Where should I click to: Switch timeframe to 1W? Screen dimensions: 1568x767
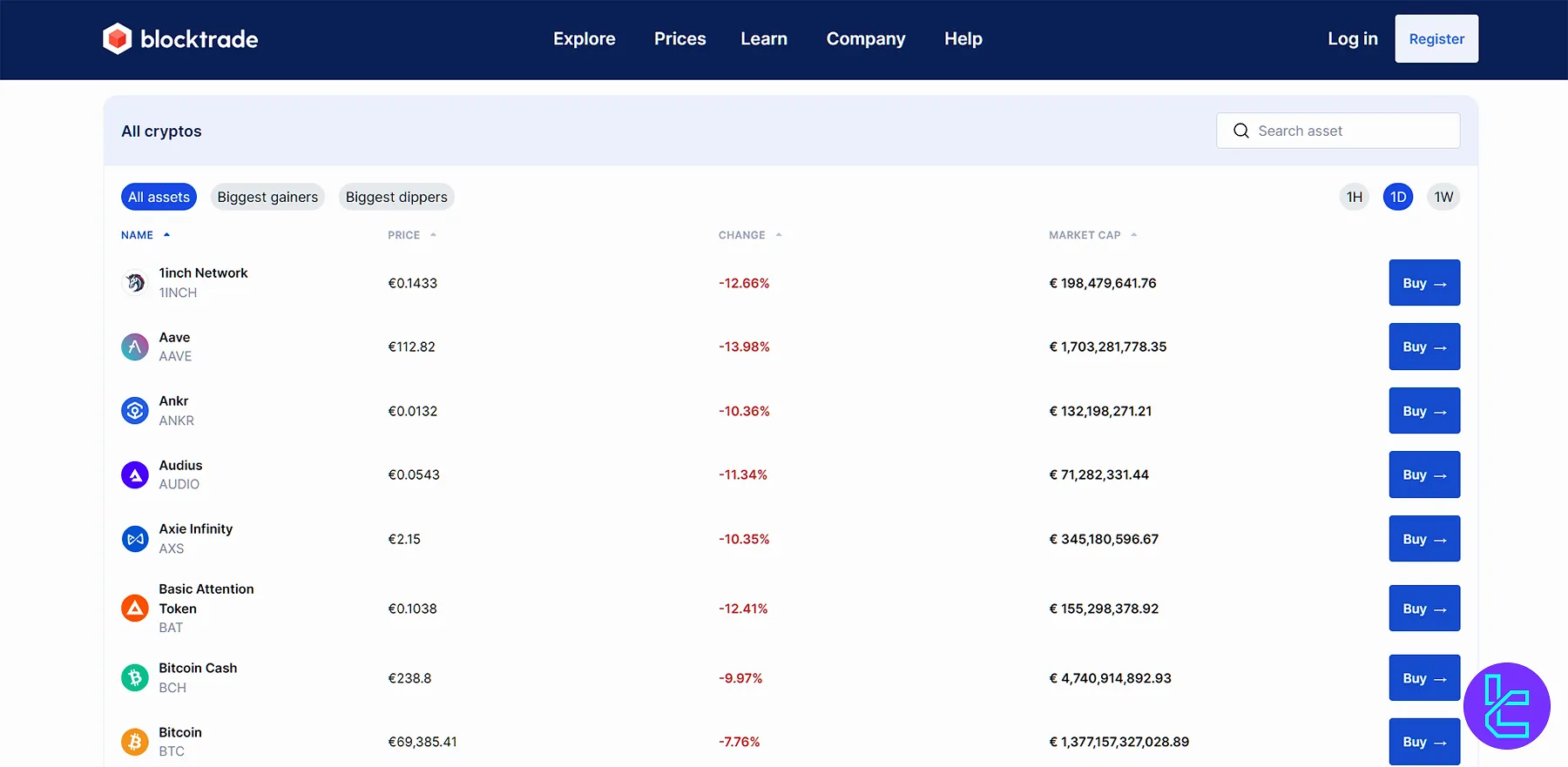[x=1443, y=197]
